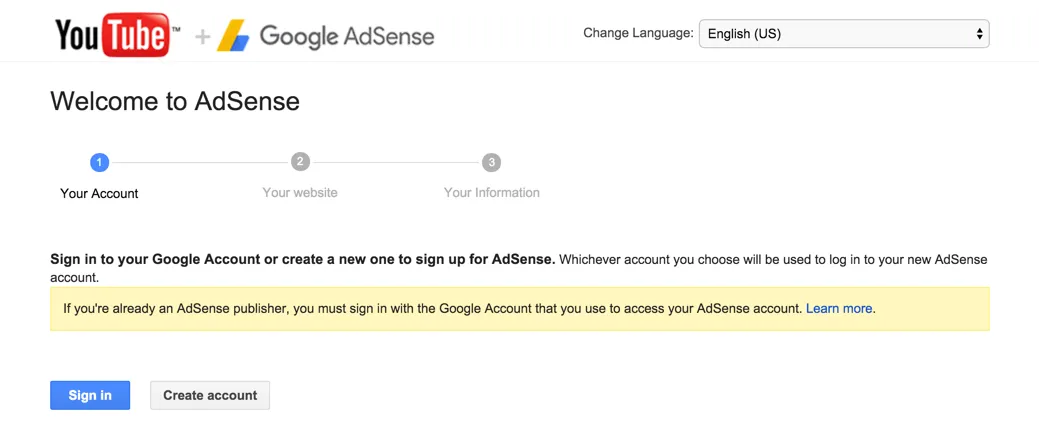Click the gray step 2 circle
This screenshot has height=441, width=1039.
coord(300,162)
